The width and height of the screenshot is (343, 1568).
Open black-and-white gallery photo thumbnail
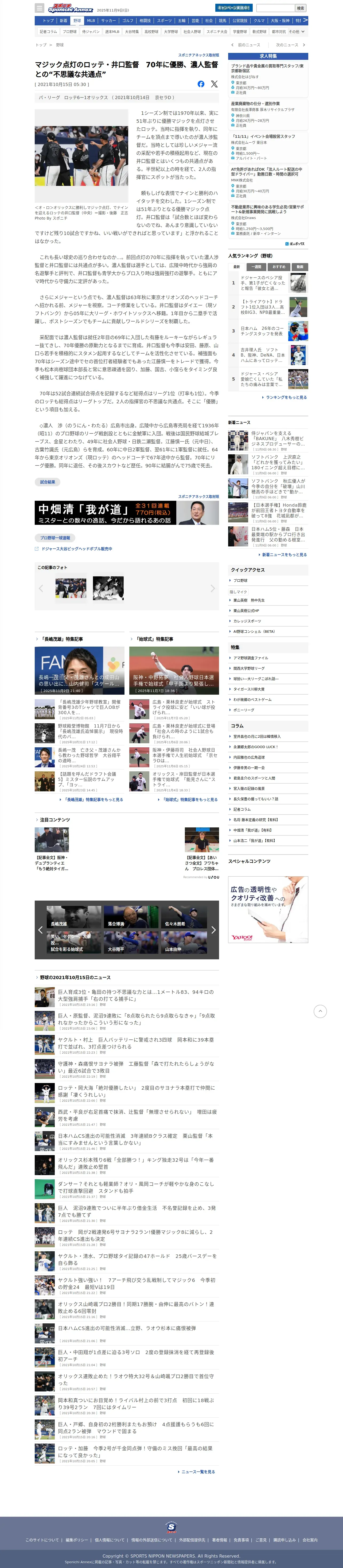(x=108, y=588)
